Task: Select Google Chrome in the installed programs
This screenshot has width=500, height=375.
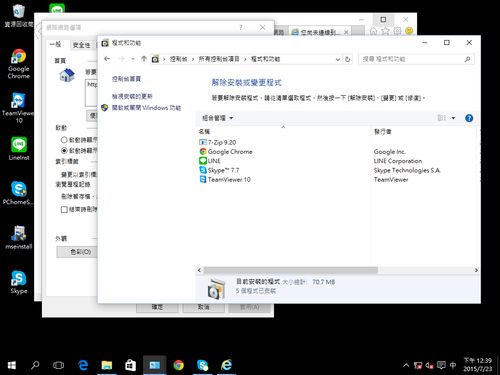Action: 226,152
